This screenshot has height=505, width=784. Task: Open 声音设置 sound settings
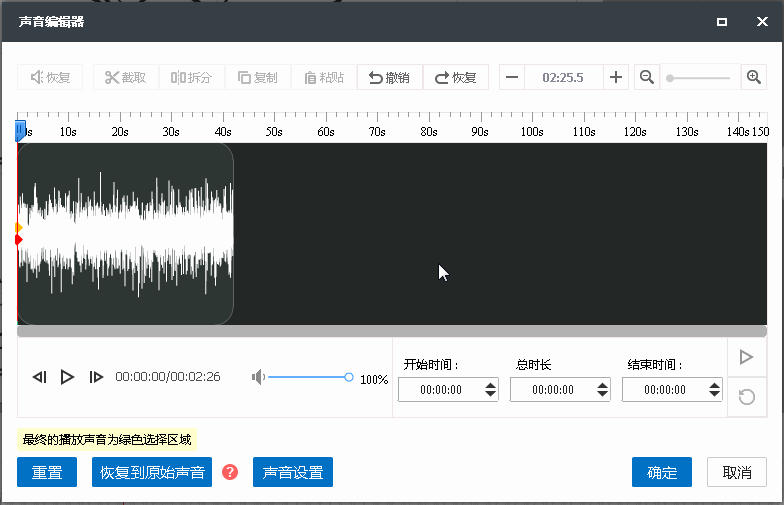coord(293,472)
